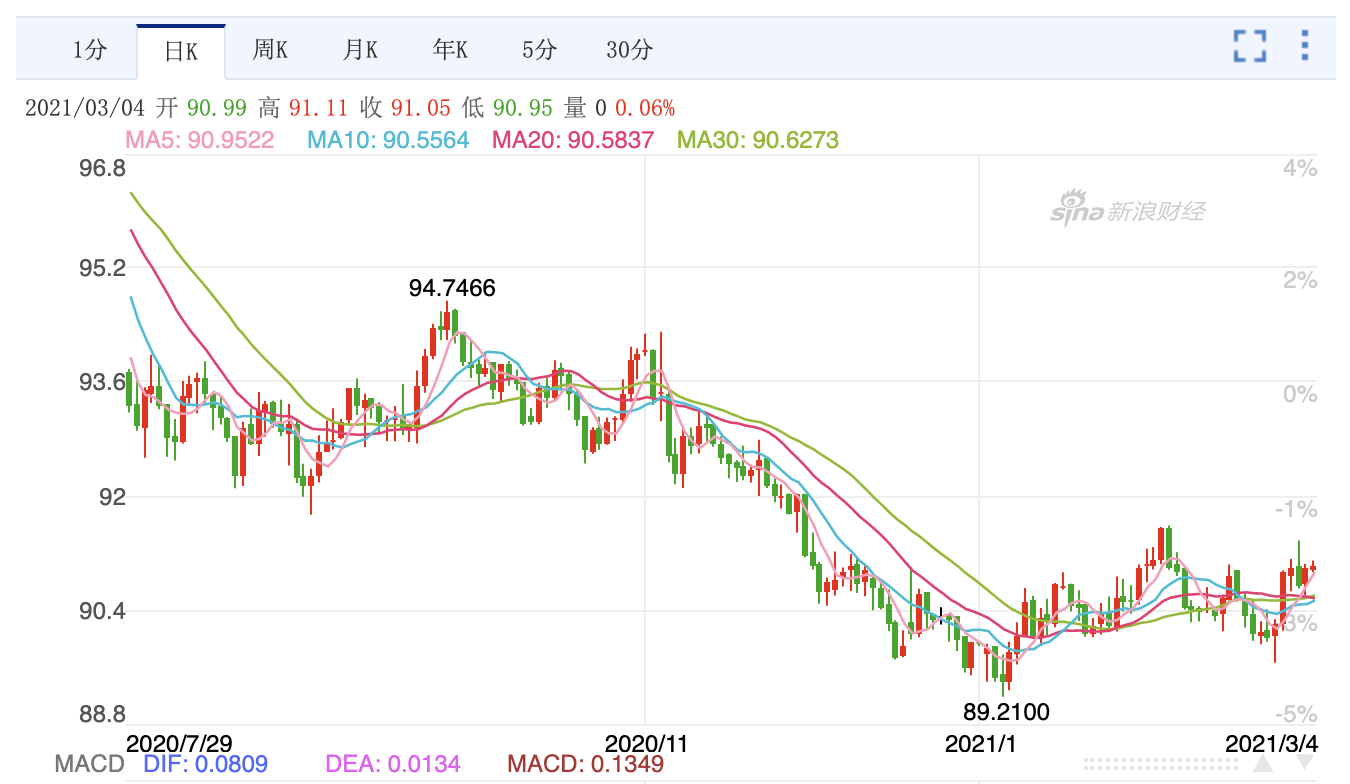
Task: Click the MA5 indicator label
Action: (x=199, y=140)
